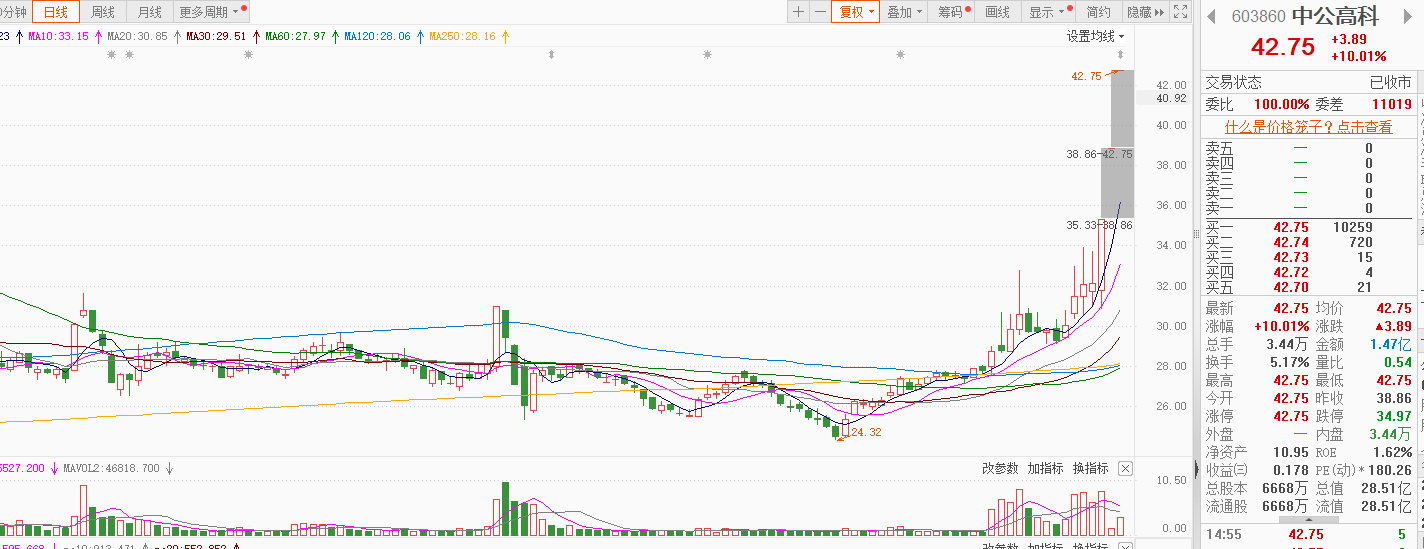Click the stock code 603860
This screenshot has width=1424, height=549.
tap(1258, 17)
